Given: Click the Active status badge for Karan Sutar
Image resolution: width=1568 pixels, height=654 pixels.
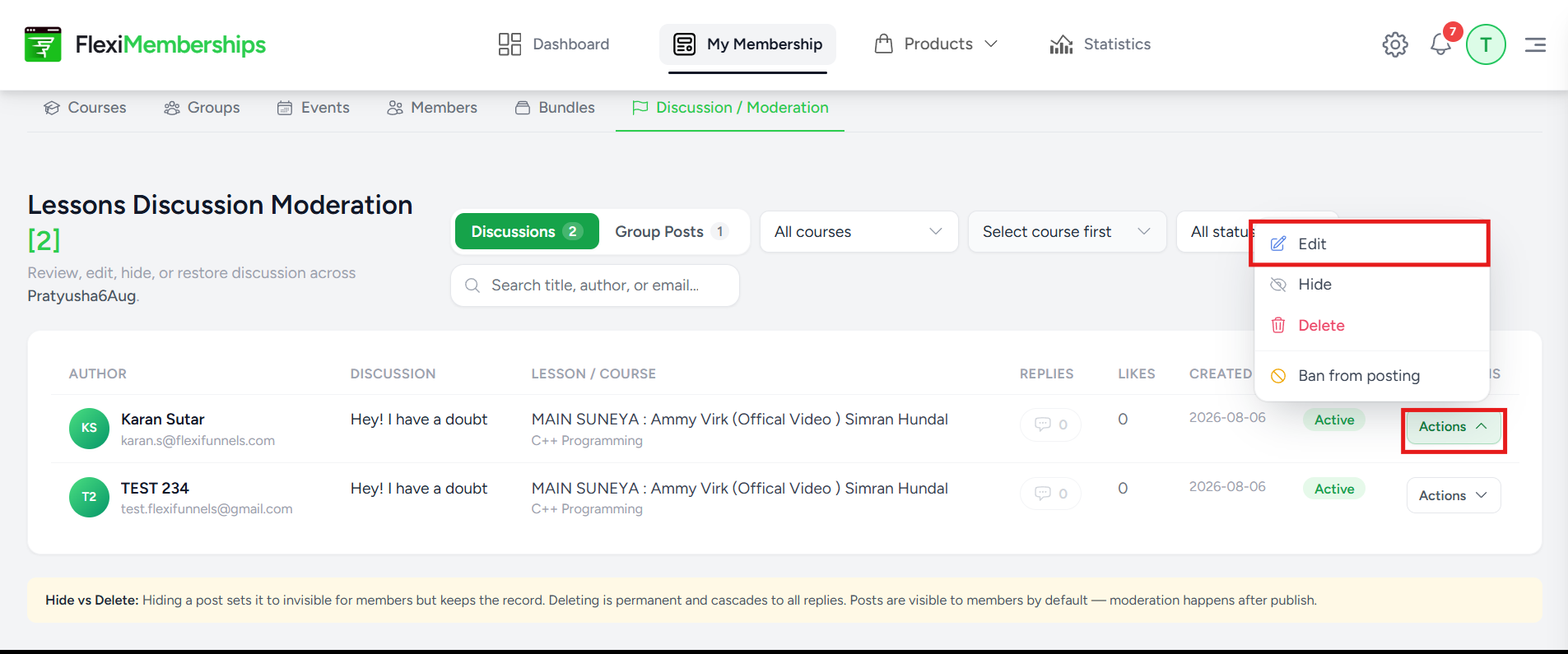Looking at the screenshot, I should 1334,420.
